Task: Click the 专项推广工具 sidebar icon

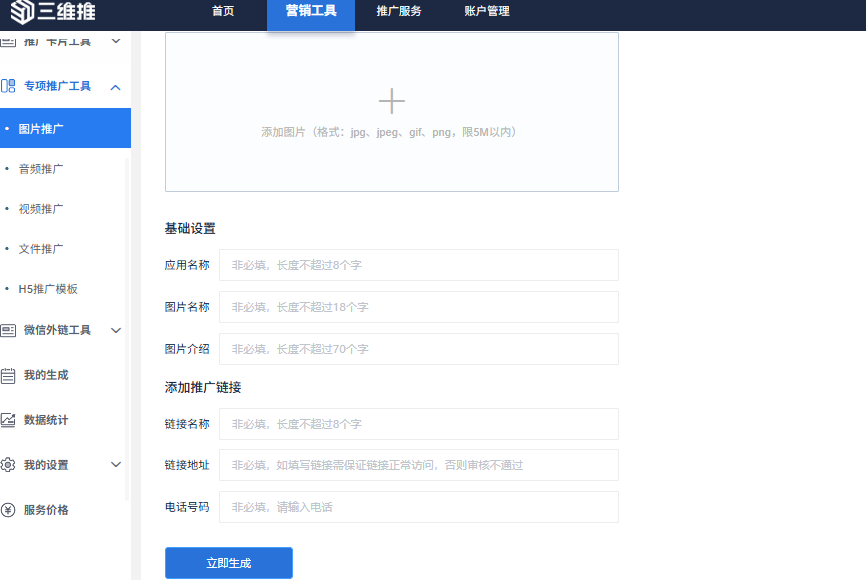Action: pos(8,86)
